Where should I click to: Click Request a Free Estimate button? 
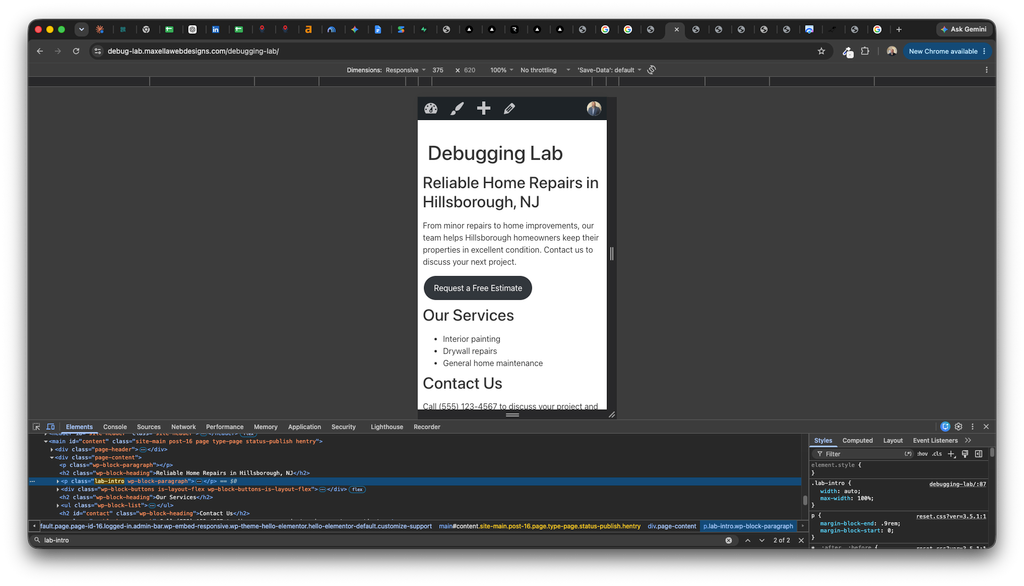(478, 288)
